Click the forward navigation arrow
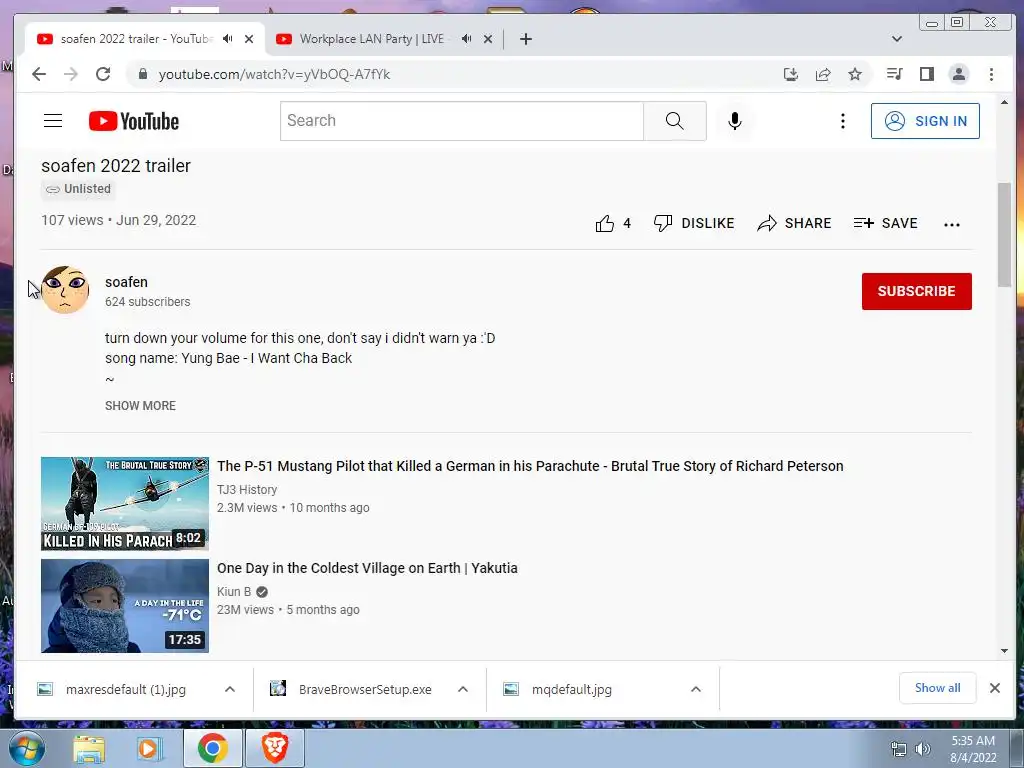Viewport: 1024px width, 768px height. (x=71, y=74)
